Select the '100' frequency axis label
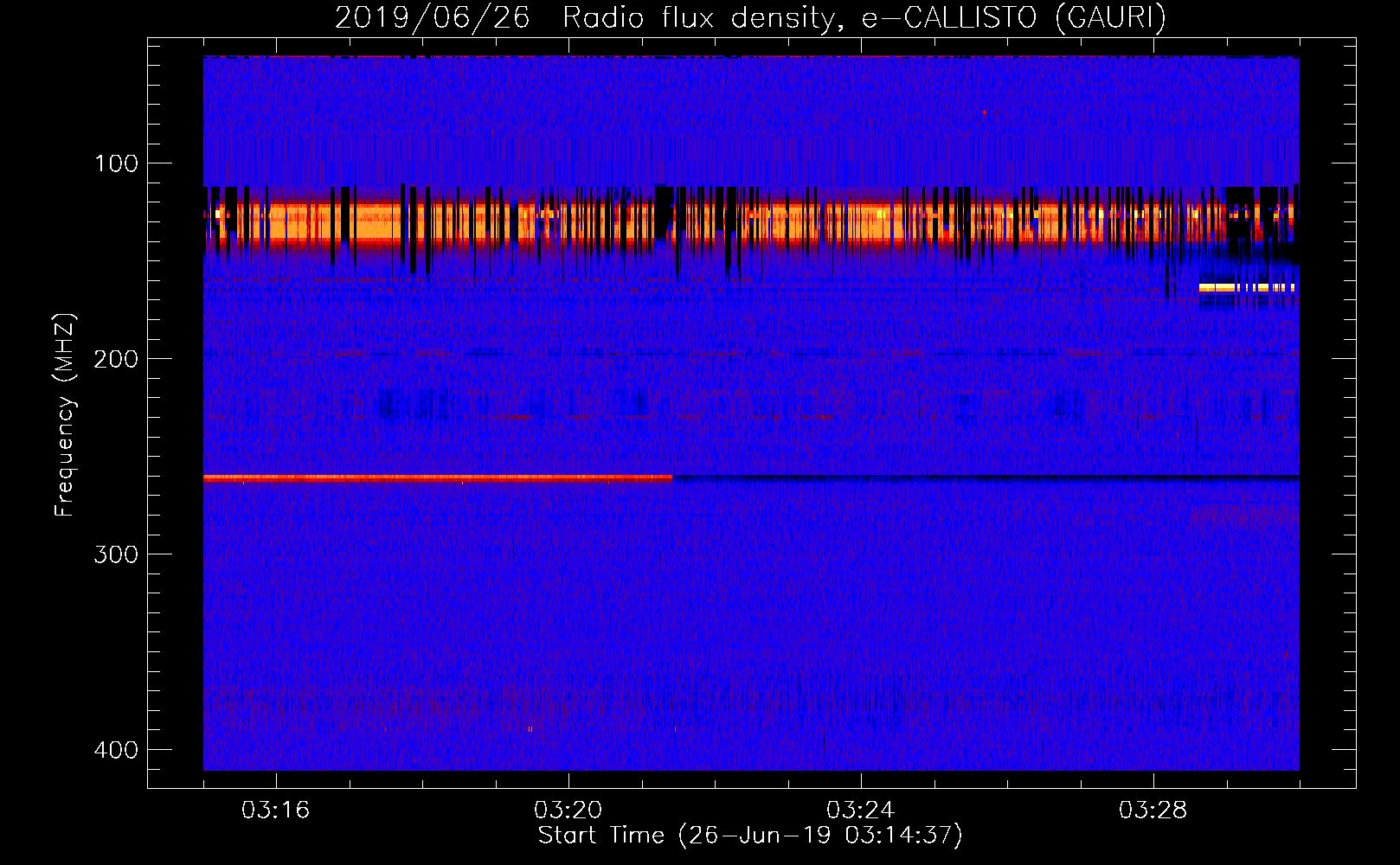The height and width of the screenshot is (865, 1400). tap(116, 163)
